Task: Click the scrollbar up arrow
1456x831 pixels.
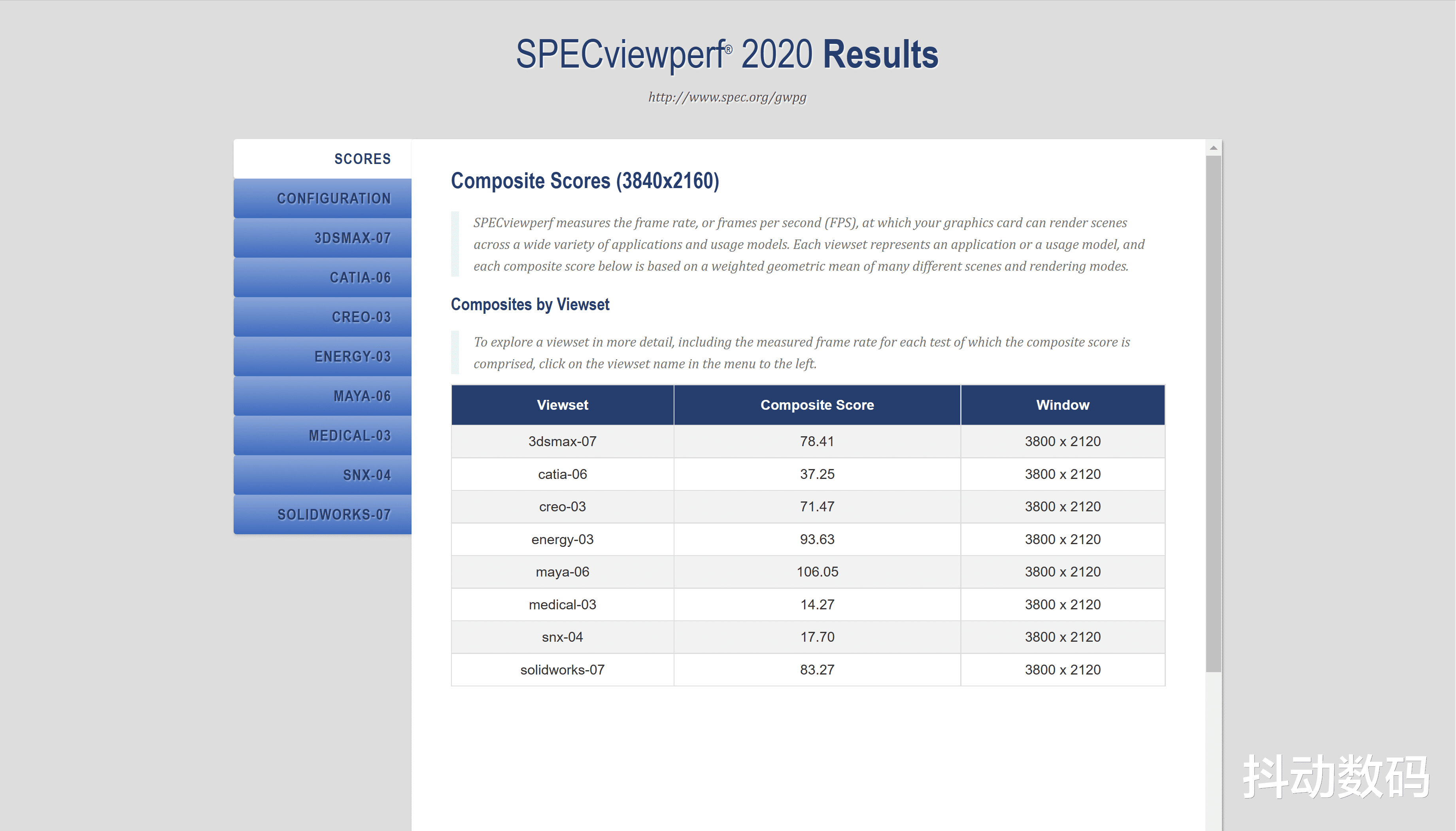Action: (1213, 148)
